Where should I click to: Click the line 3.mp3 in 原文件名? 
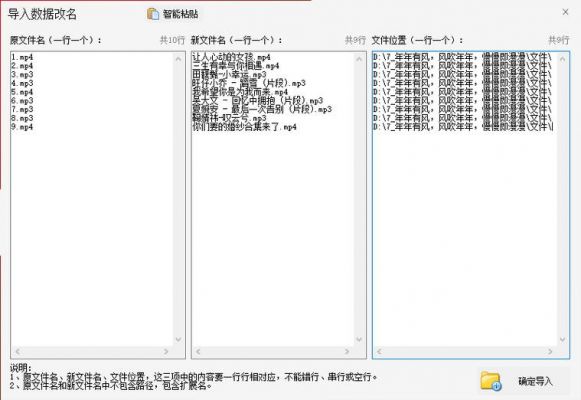(x=22, y=74)
